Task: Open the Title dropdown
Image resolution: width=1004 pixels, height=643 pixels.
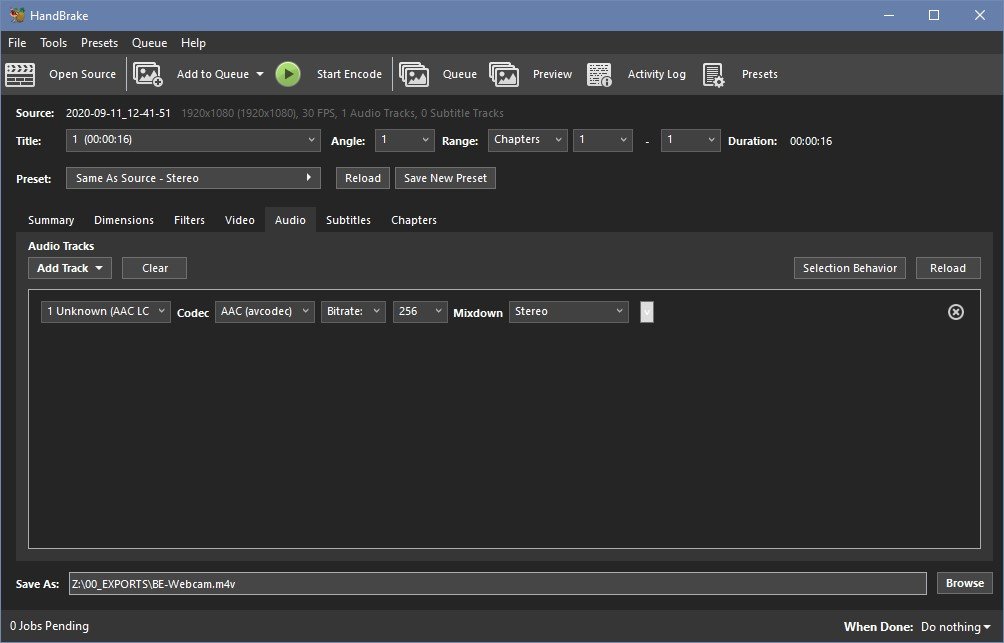Action: [x=193, y=141]
